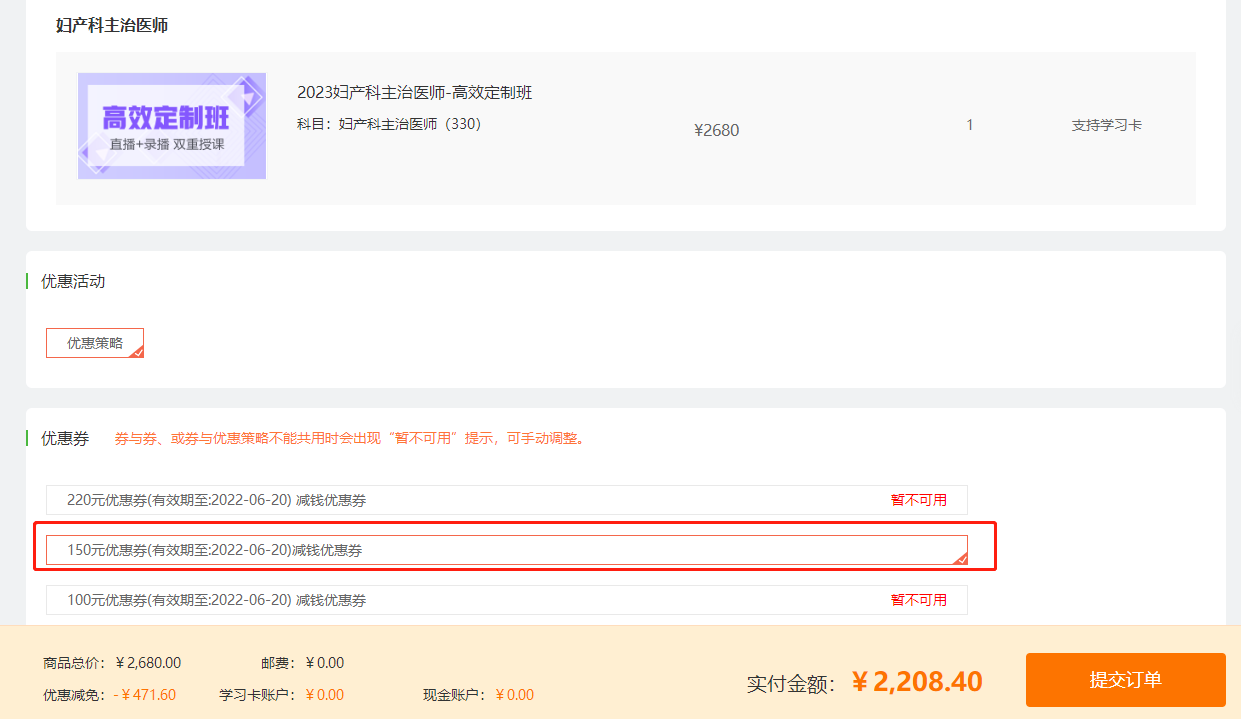The image size is (1241, 719).
Task: Click the 优惠减免 discount amount -¥471.60
Action: (x=144, y=695)
